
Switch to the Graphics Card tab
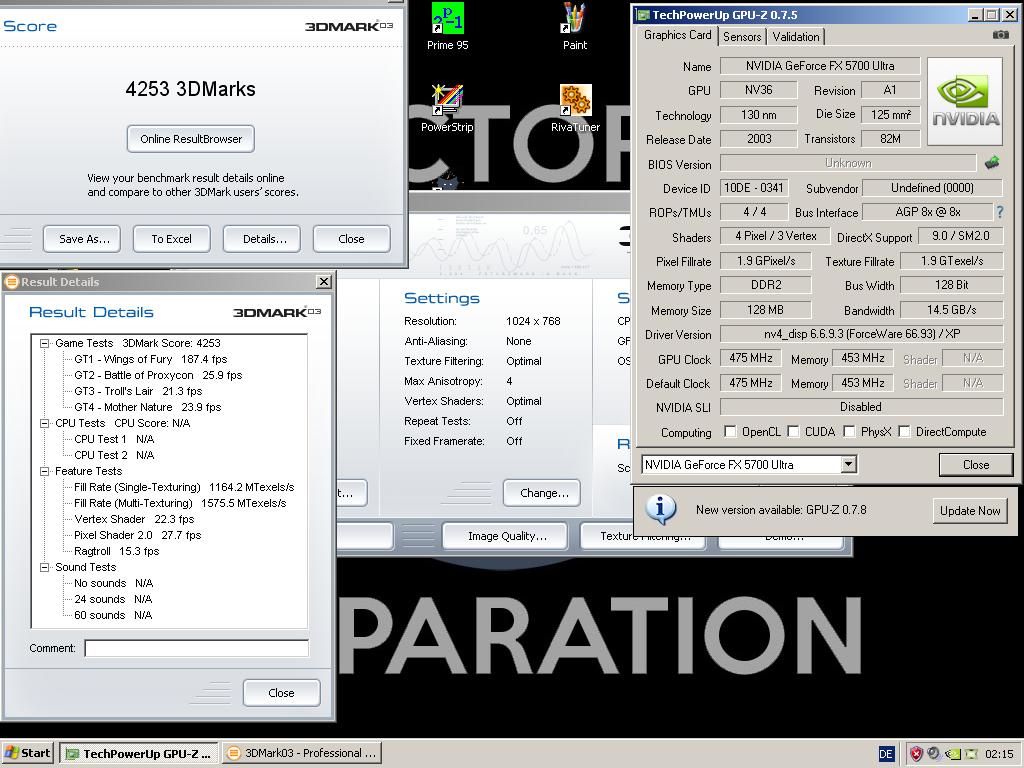[677, 35]
